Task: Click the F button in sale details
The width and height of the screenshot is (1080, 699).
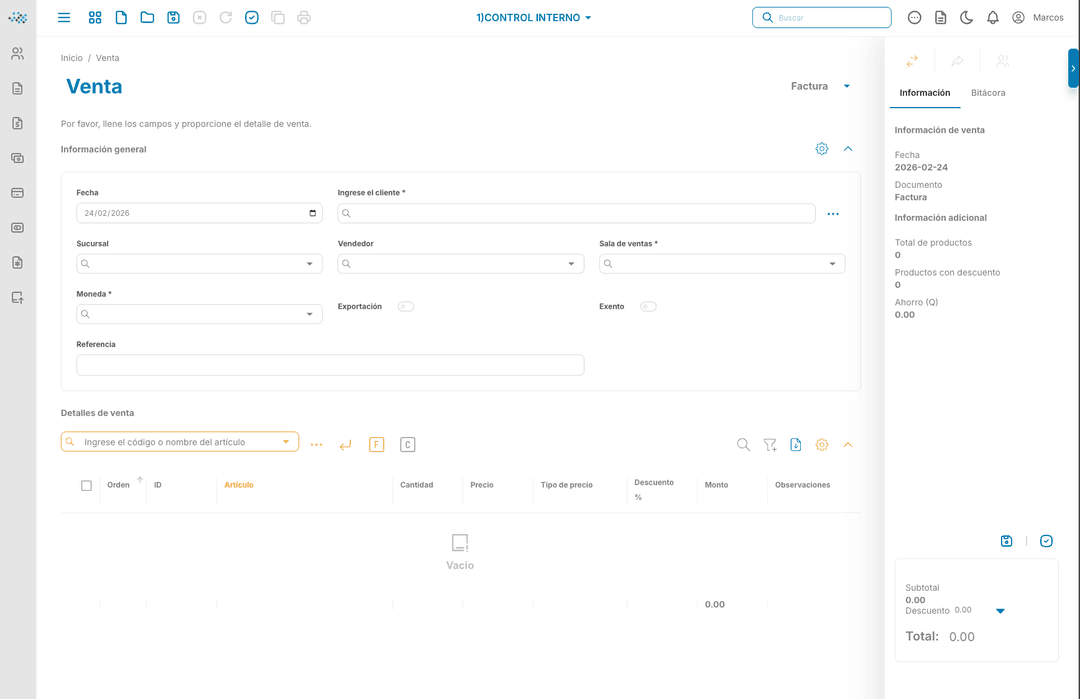Action: (376, 445)
